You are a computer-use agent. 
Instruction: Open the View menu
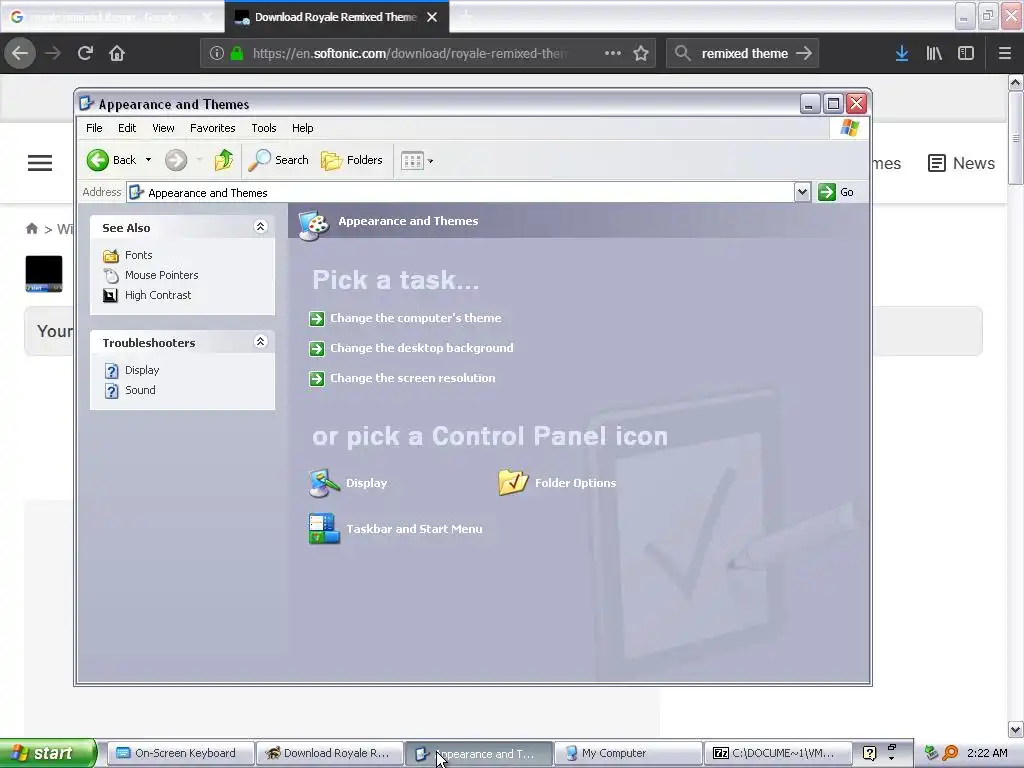pos(163,128)
